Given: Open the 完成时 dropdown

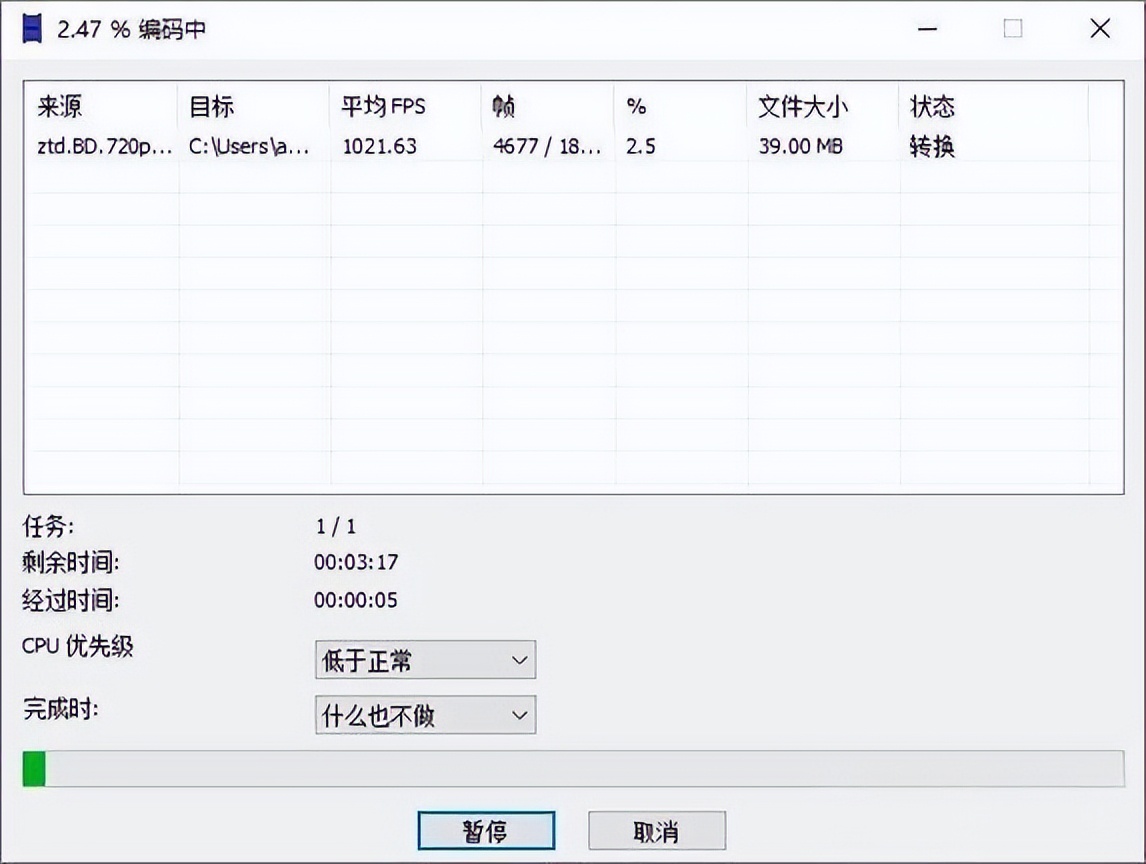Looking at the screenshot, I should [x=425, y=715].
